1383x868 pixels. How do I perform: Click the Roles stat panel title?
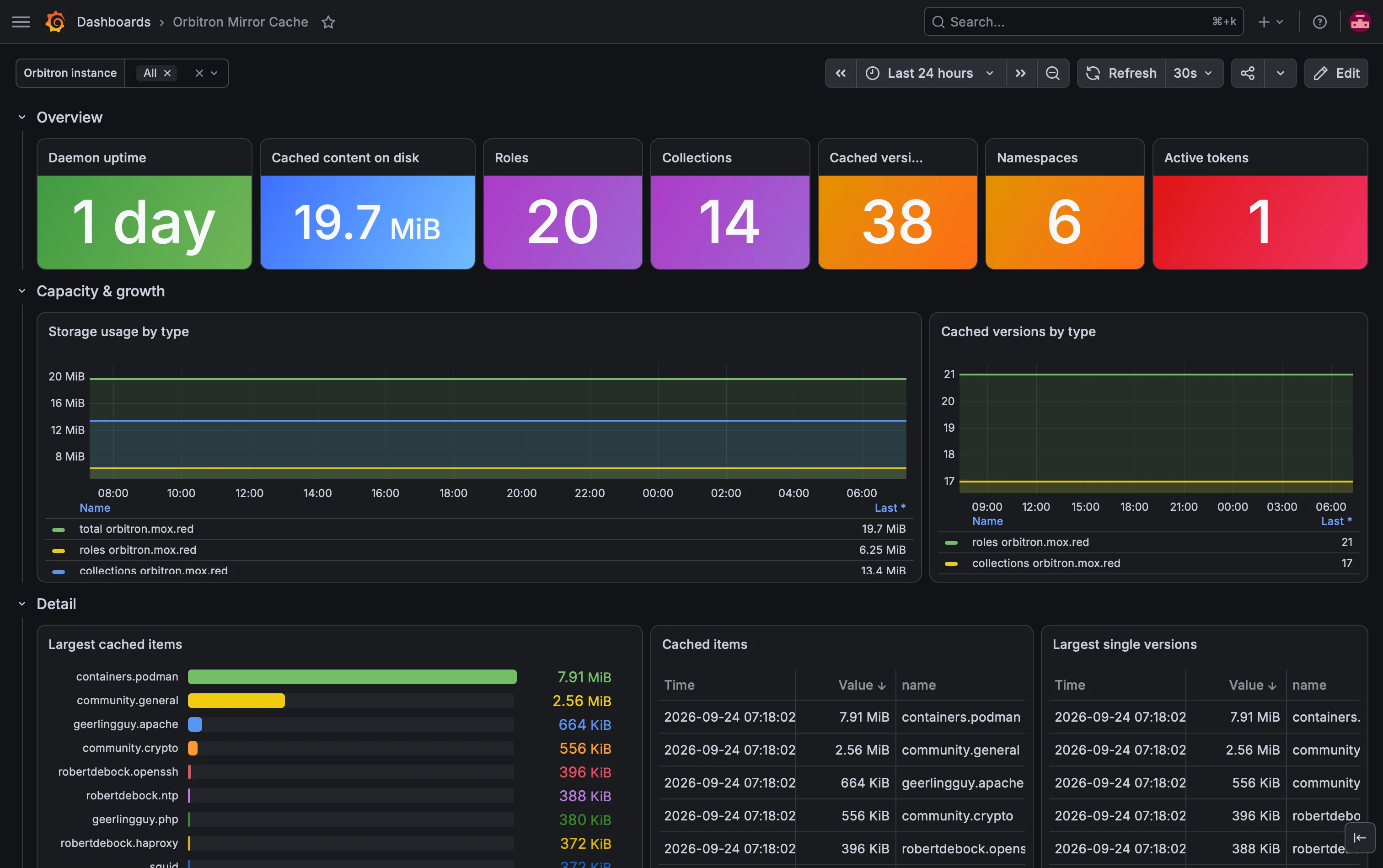(x=511, y=158)
